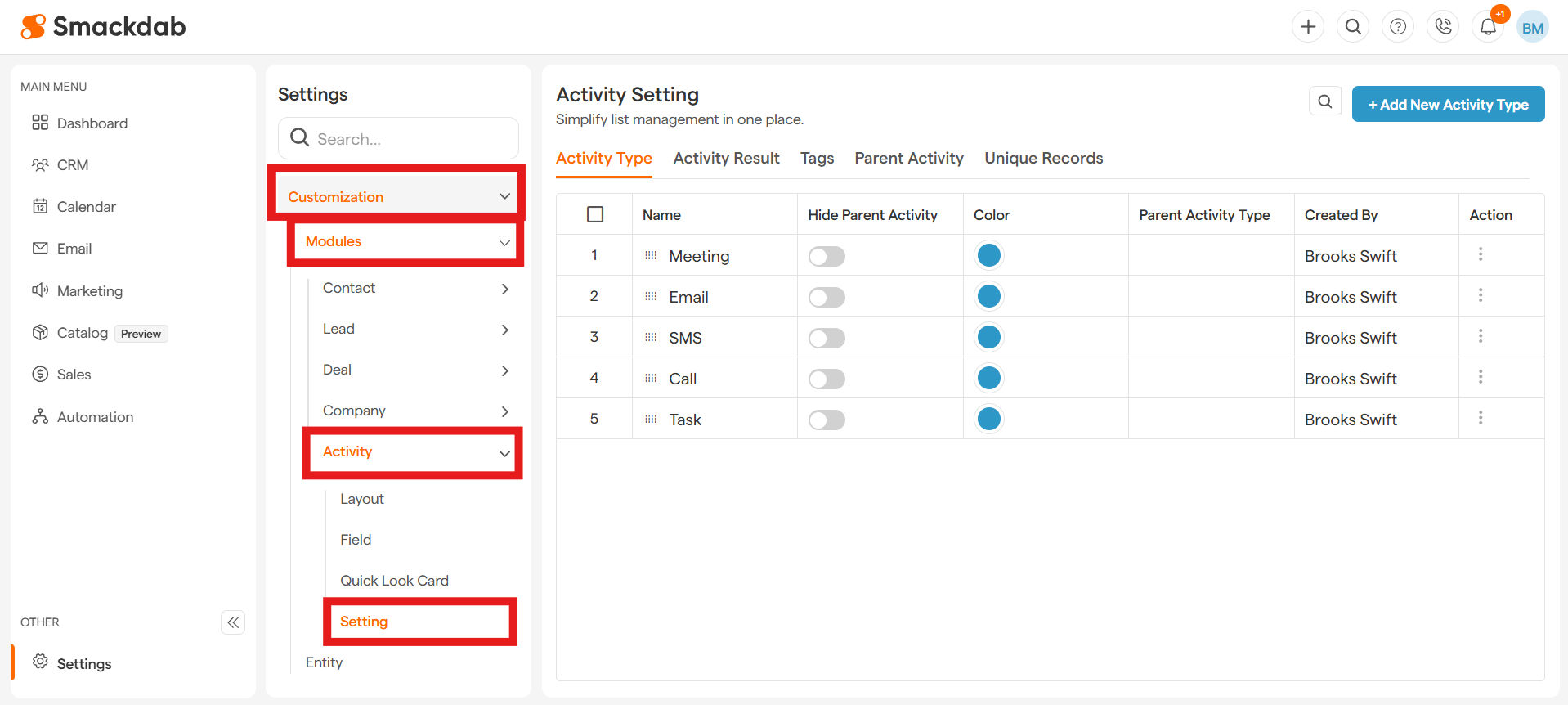1568x705 pixels.
Task: Expand the Deal module submenu
Action: pyautogui.click(x=504, y=370)
